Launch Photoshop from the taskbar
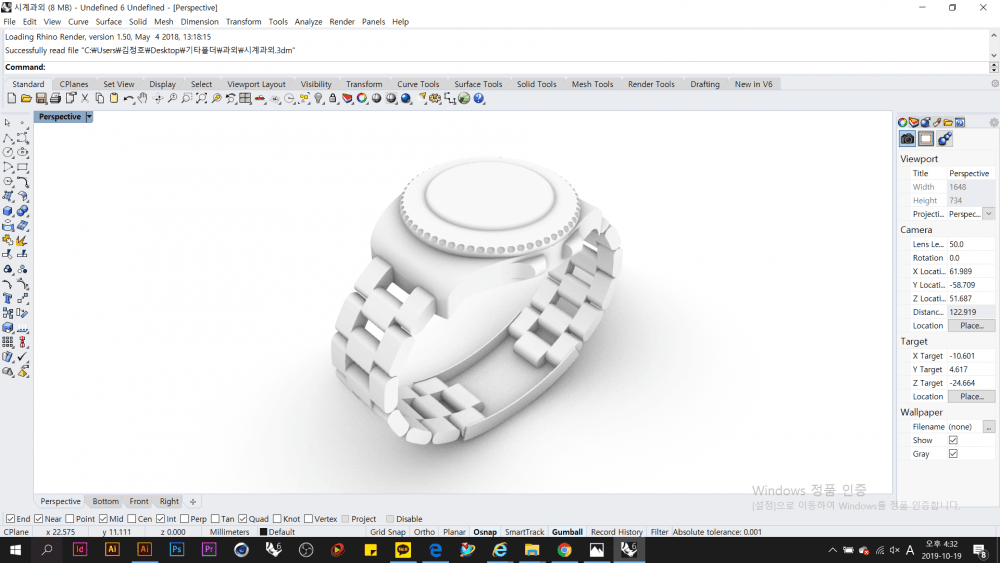 [177, 550]
